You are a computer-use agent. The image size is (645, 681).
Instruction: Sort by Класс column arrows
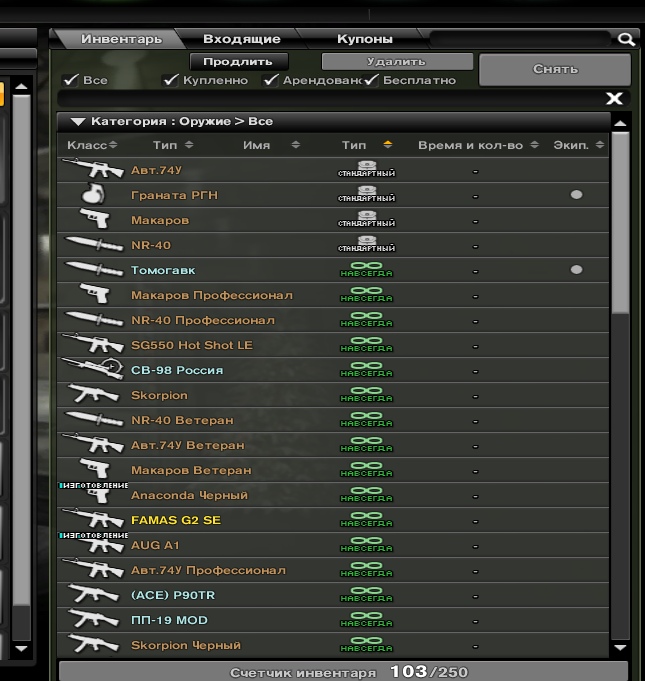tap(113, 145)
